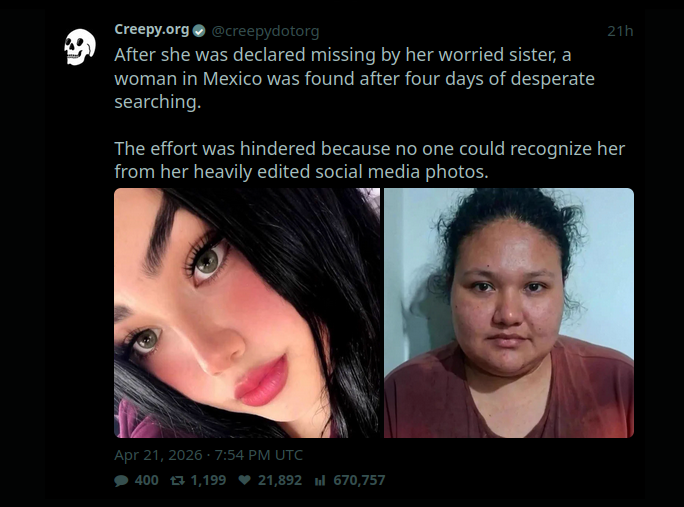
Task: Click the 670,757 views count
Action: 359,480
